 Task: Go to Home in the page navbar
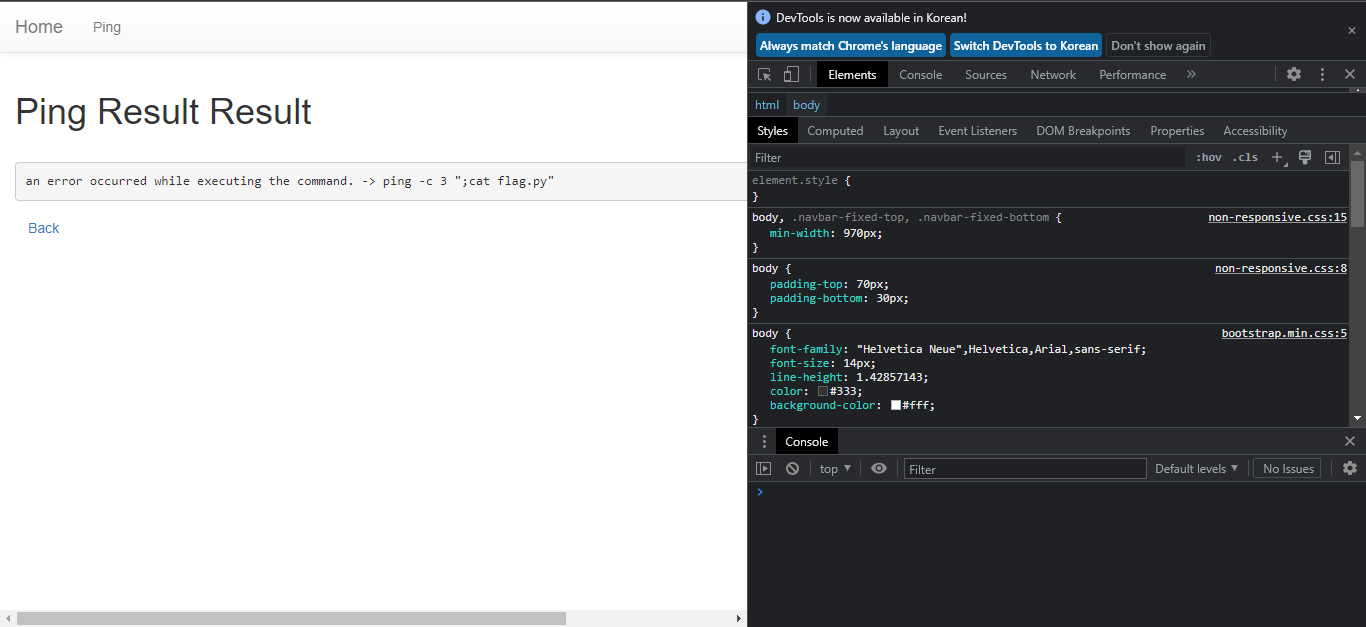click(x=39, y=27)
